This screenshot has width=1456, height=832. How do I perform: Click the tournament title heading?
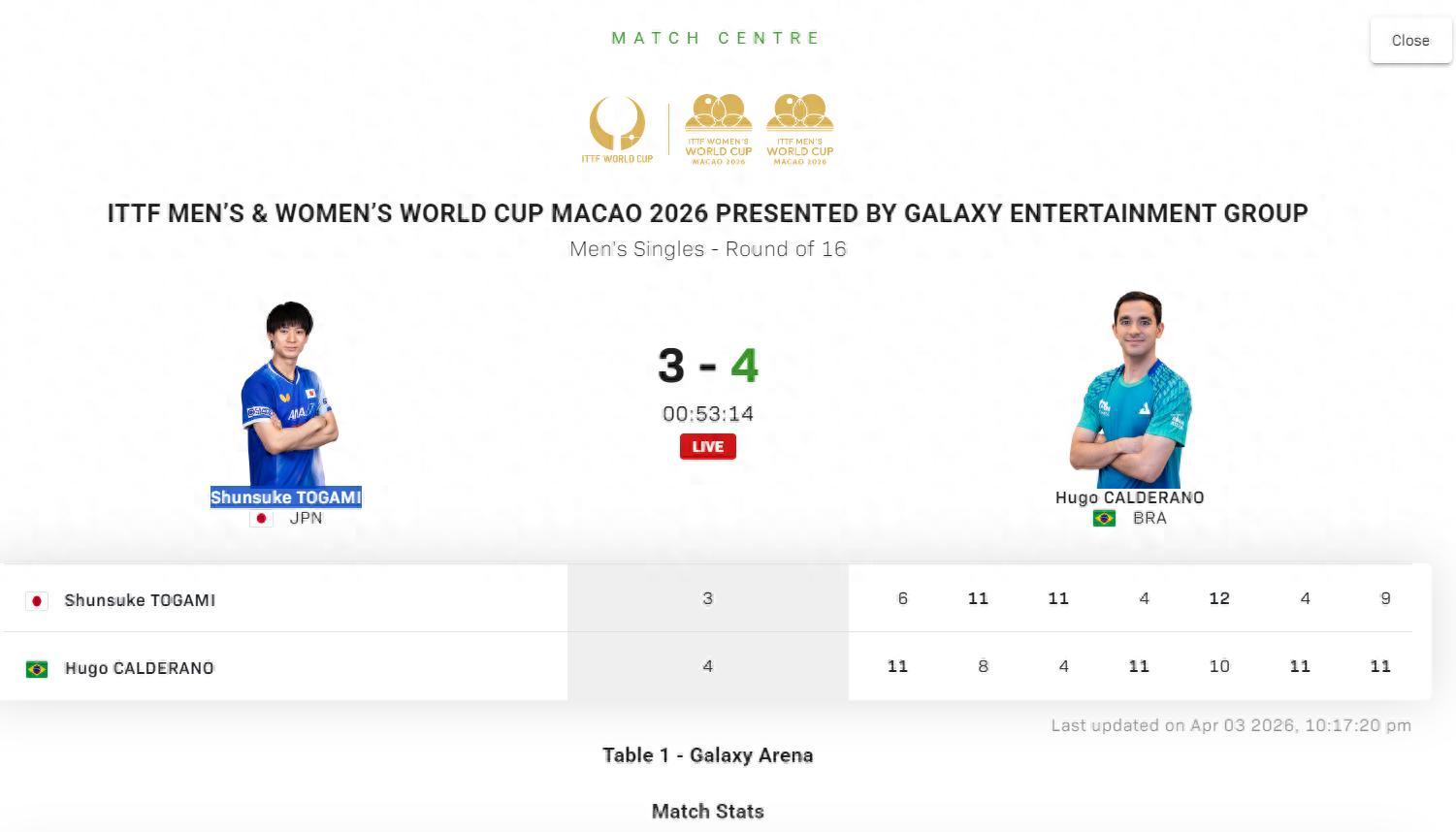[x=707, y=213]
